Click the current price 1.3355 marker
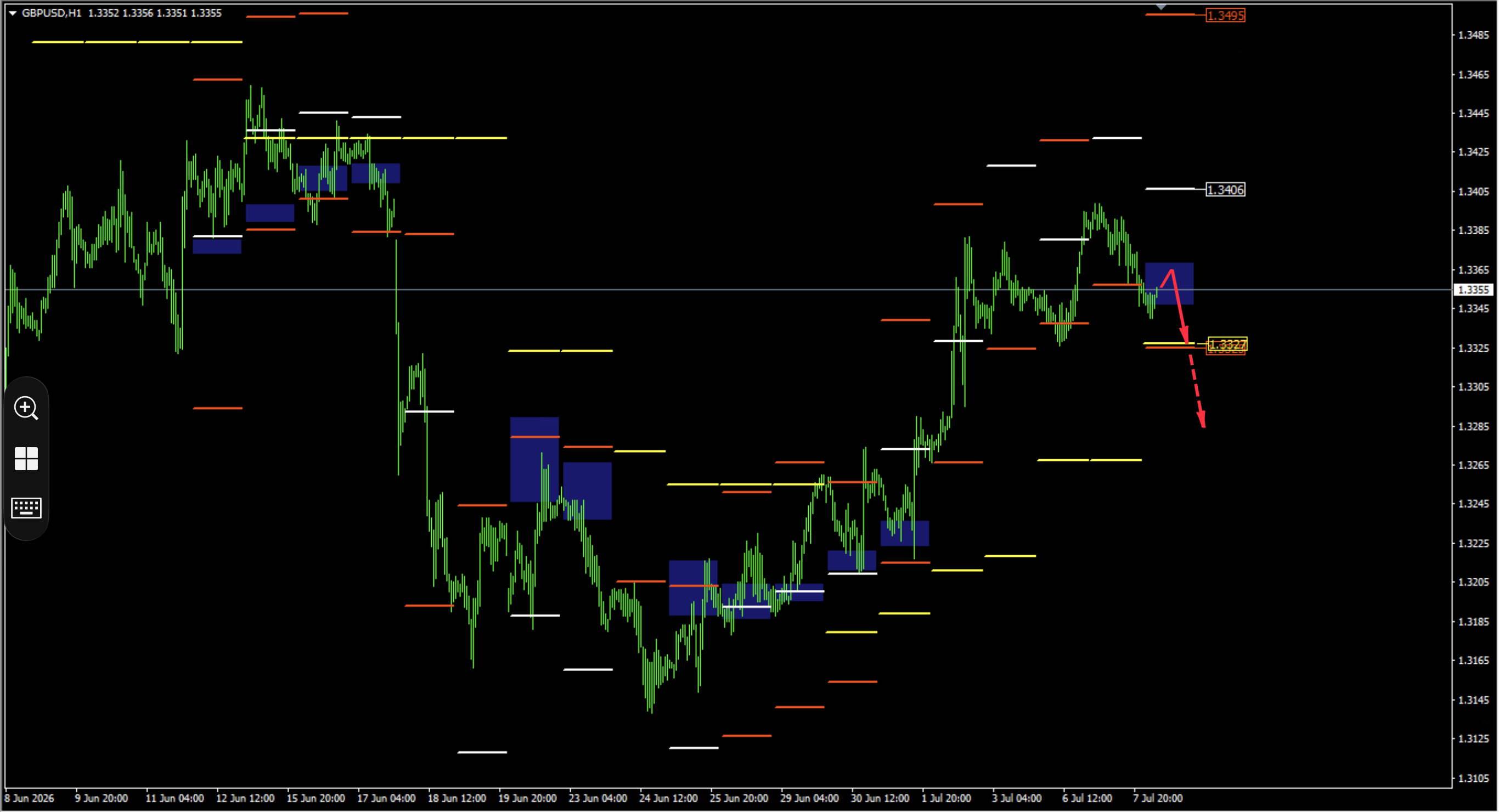 [x=1473, y=290]
